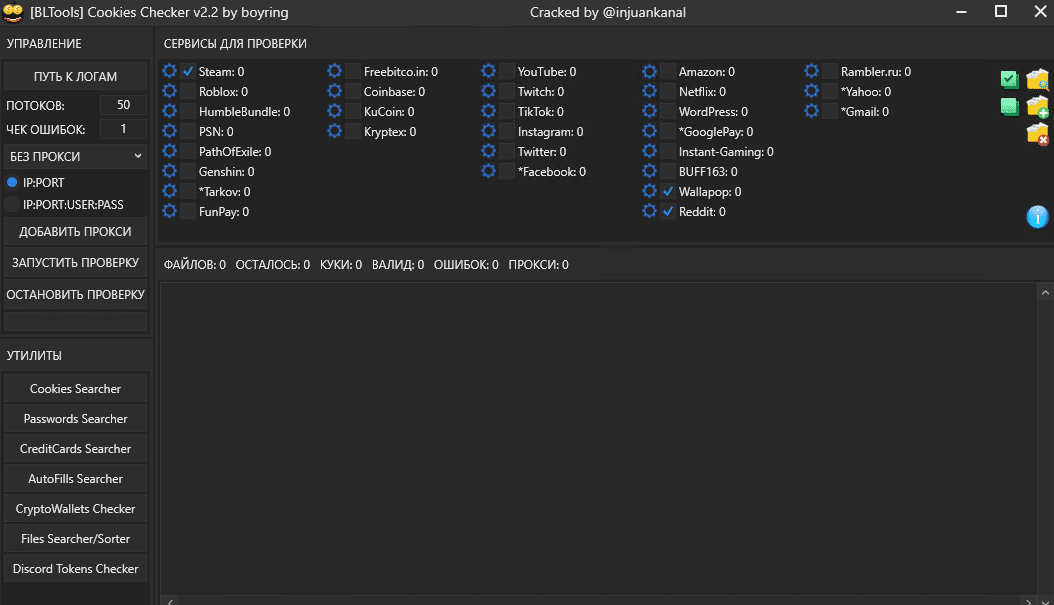
Task: Uncheck the Steam checkbox
Action: click(x=188, y=71)
